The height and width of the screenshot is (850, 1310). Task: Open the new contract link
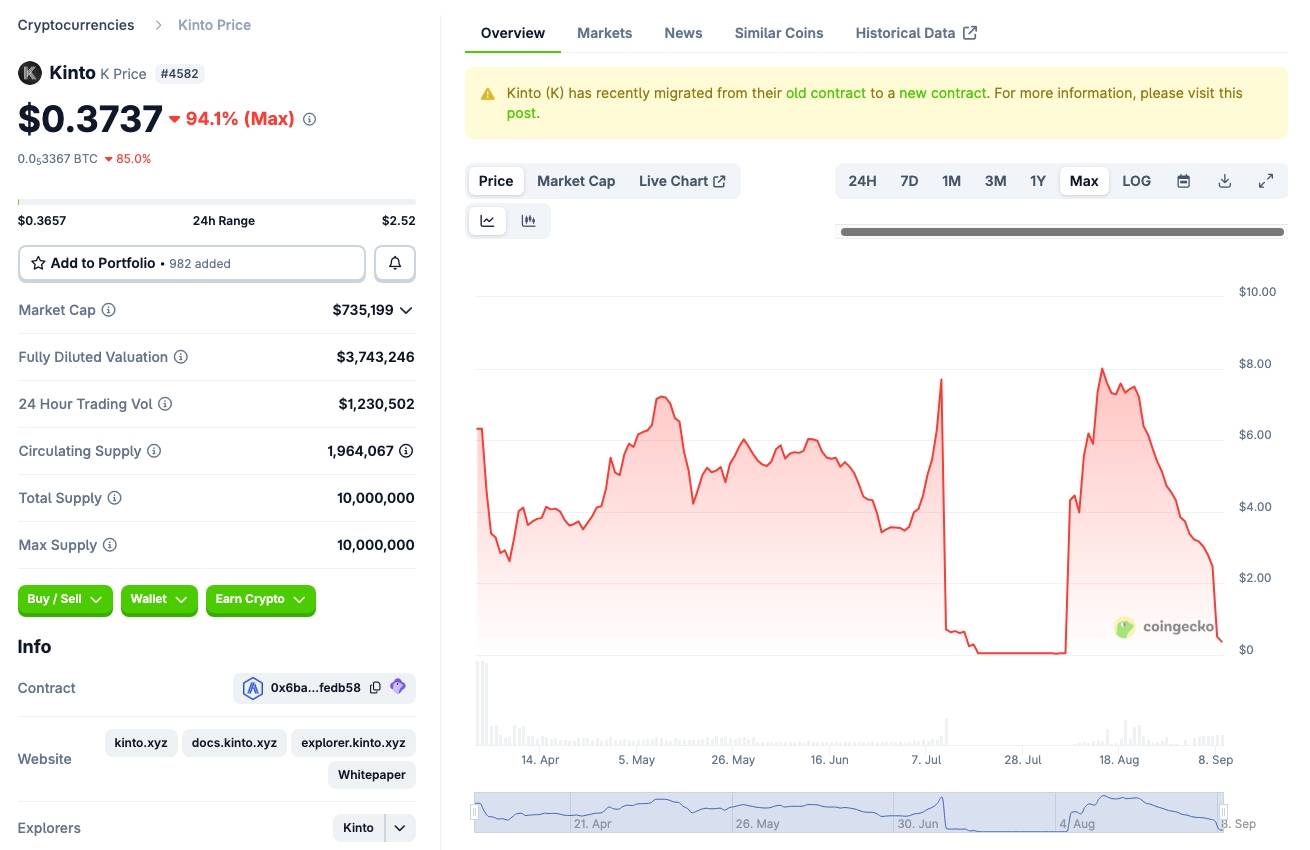(x=942, y=93)
